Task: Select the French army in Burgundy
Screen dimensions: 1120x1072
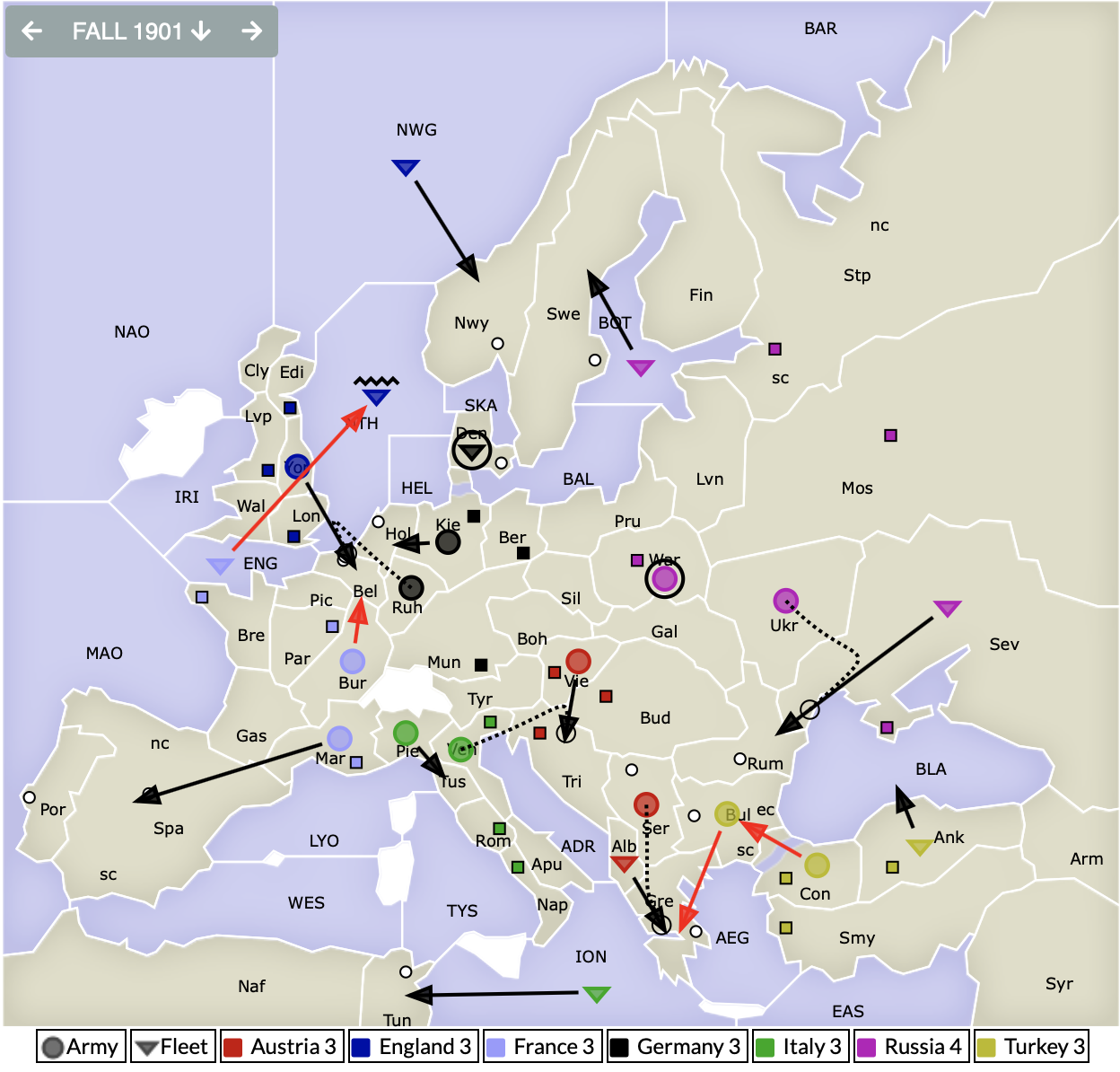Action: [x=353, y=662]
